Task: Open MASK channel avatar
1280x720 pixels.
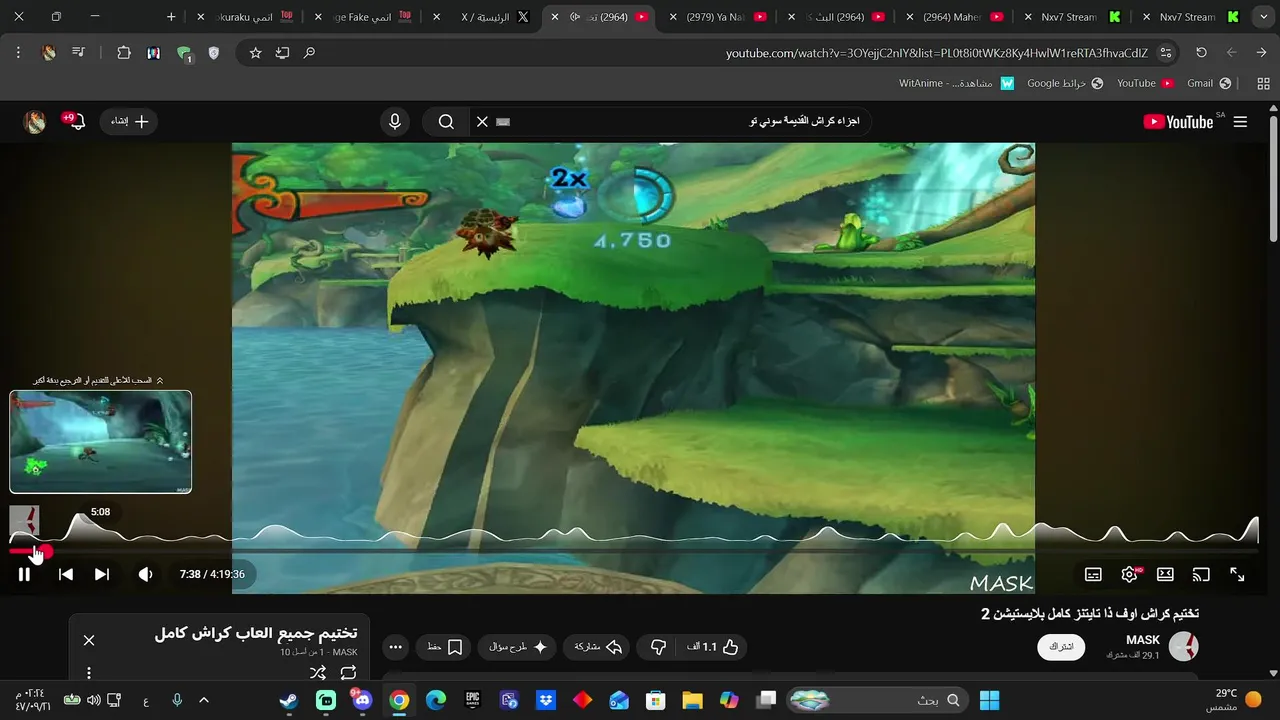Action: coord(1184,646)
